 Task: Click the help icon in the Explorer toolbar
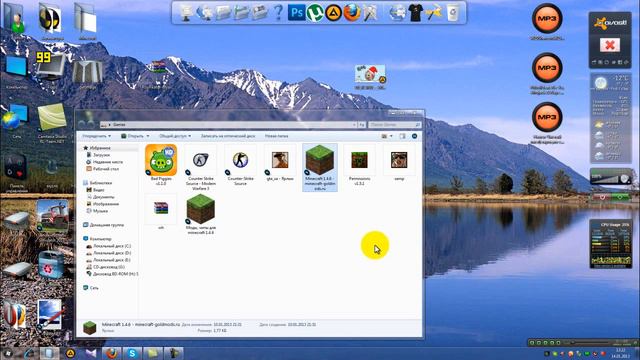414,136
